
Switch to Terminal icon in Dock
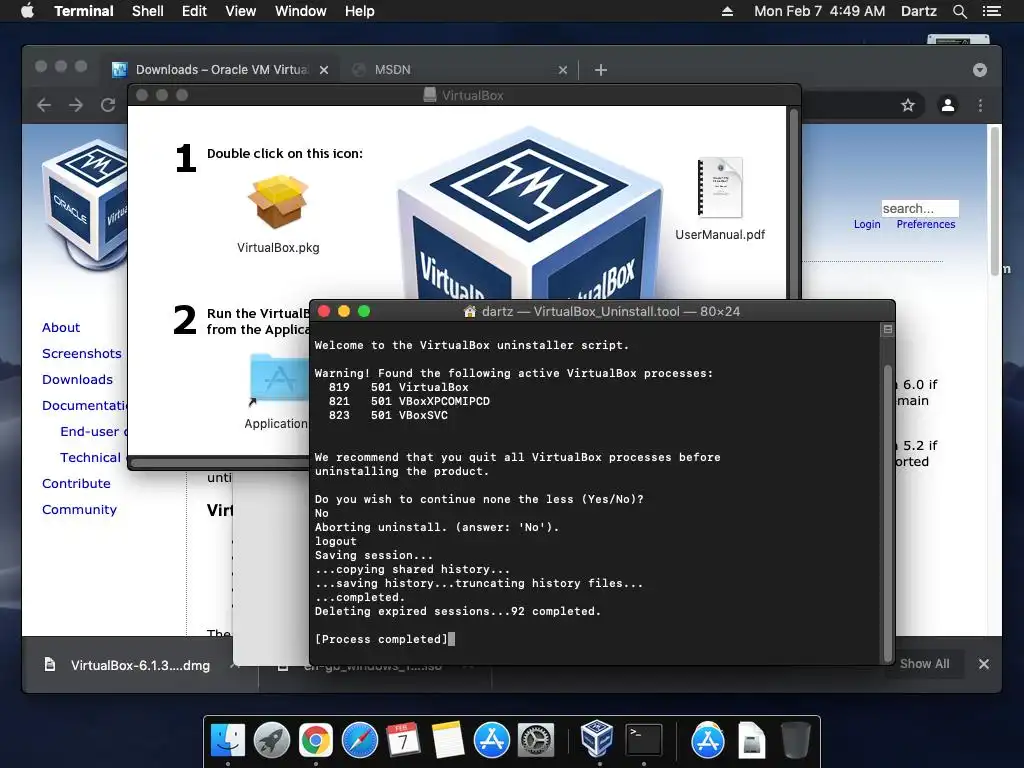pos(643,741)
